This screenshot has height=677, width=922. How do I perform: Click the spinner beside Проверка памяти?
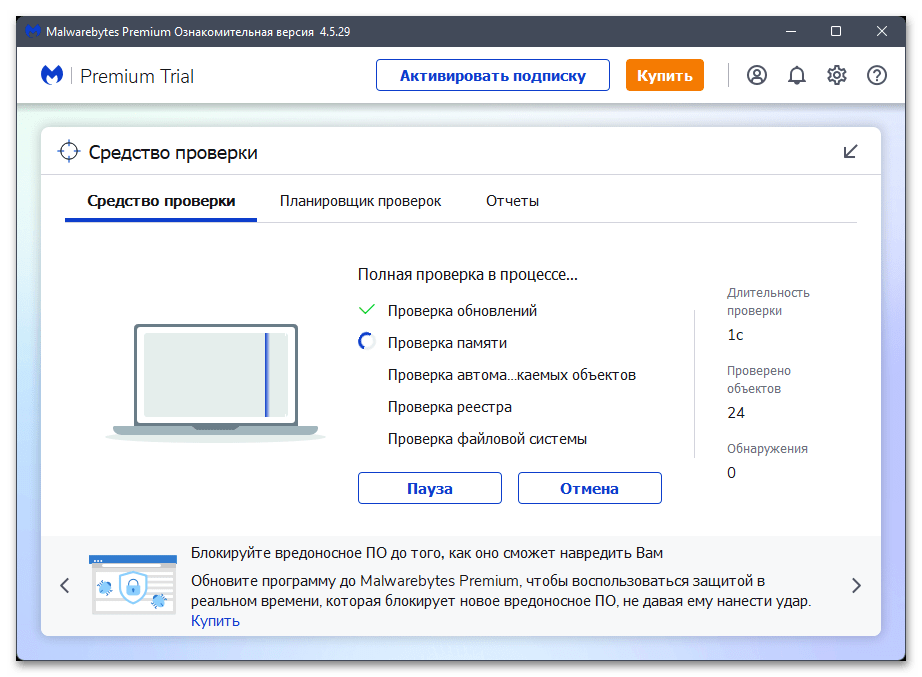tap(366, 342)
